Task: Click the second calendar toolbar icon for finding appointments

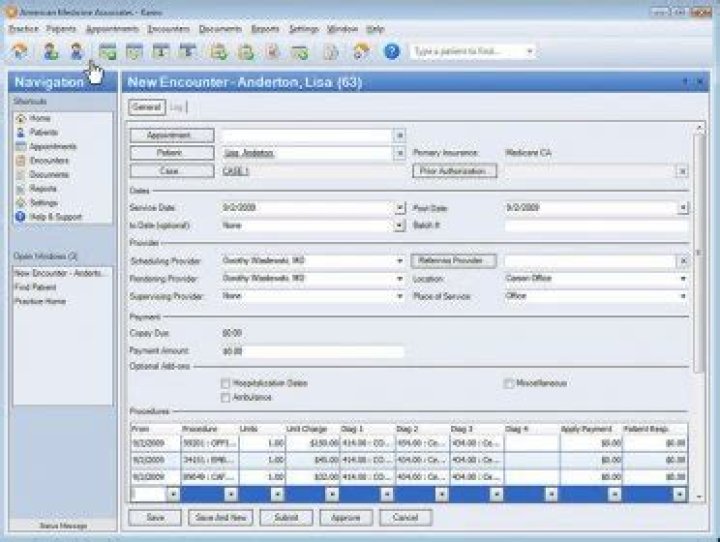Action: pyautogui.click(x=134, y=51)
